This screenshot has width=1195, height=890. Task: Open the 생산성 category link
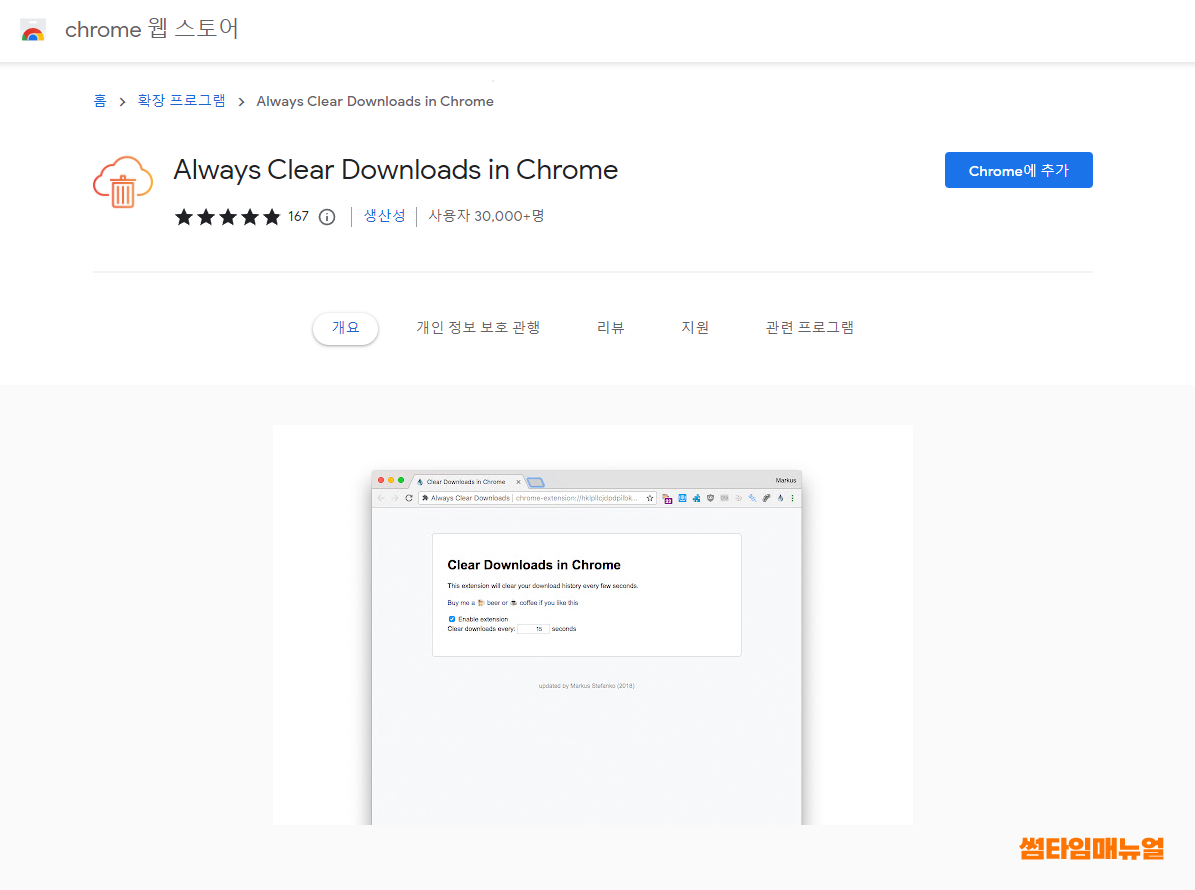(x=384, y=216)
